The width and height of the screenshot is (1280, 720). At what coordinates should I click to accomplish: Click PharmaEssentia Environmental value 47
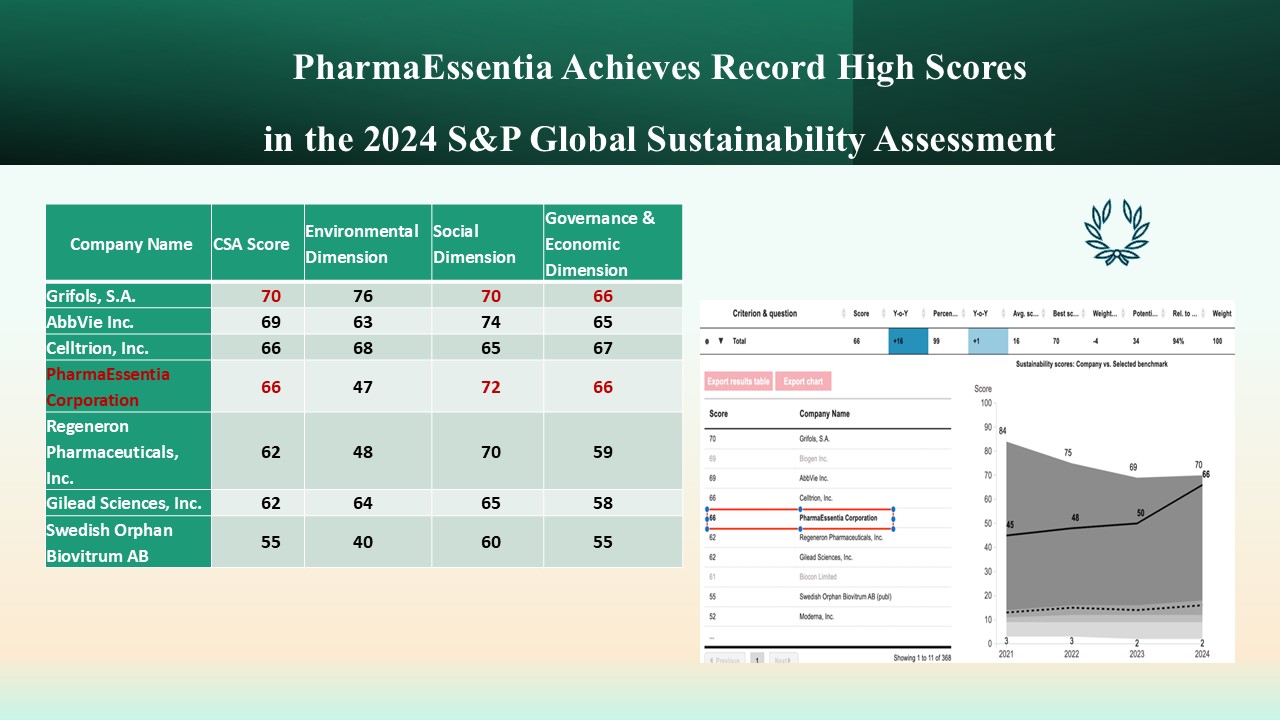363,387
